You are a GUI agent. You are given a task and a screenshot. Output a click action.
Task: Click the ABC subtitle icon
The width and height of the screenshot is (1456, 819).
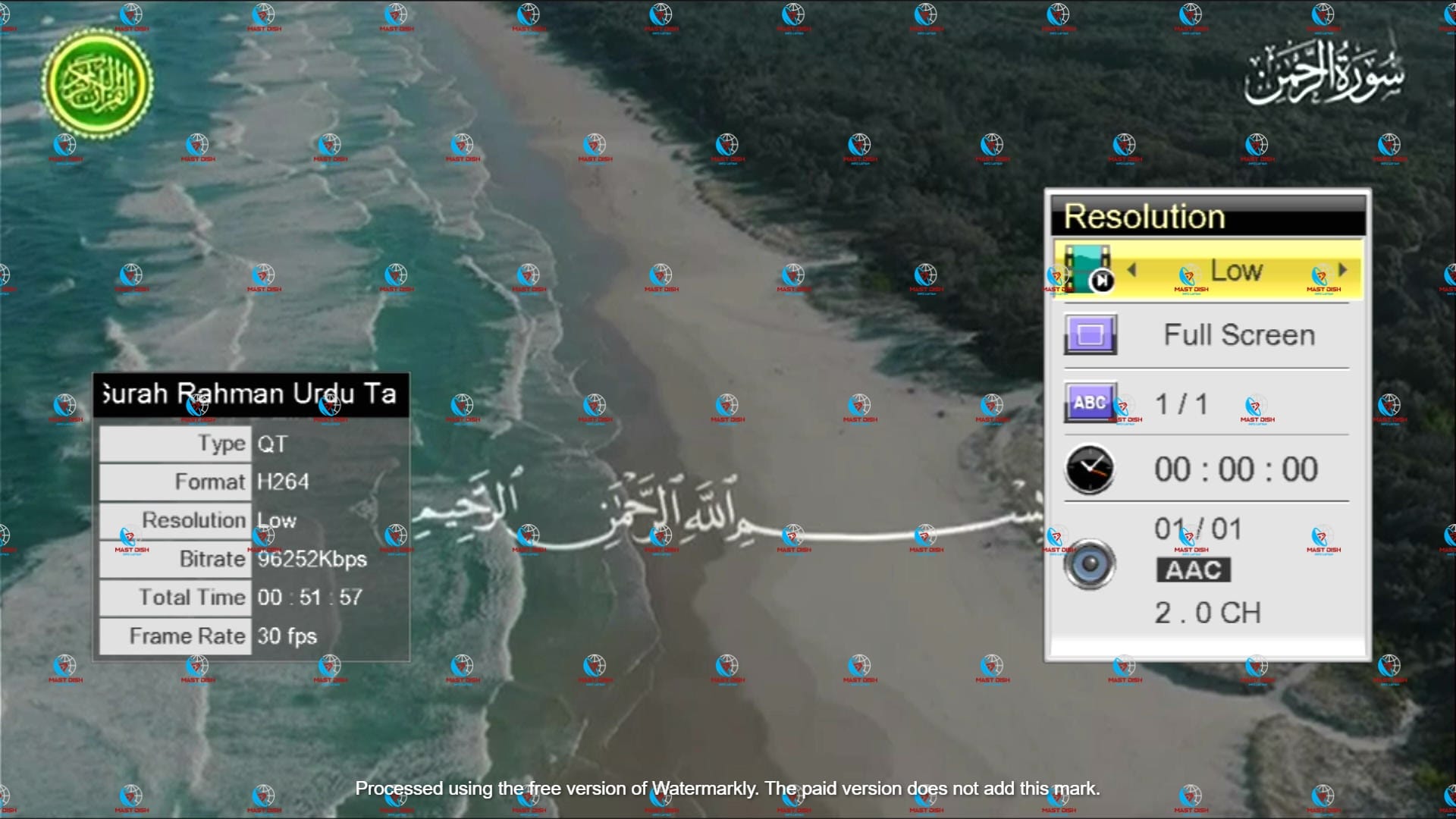pyautogui.click(x=1090, y=402)
